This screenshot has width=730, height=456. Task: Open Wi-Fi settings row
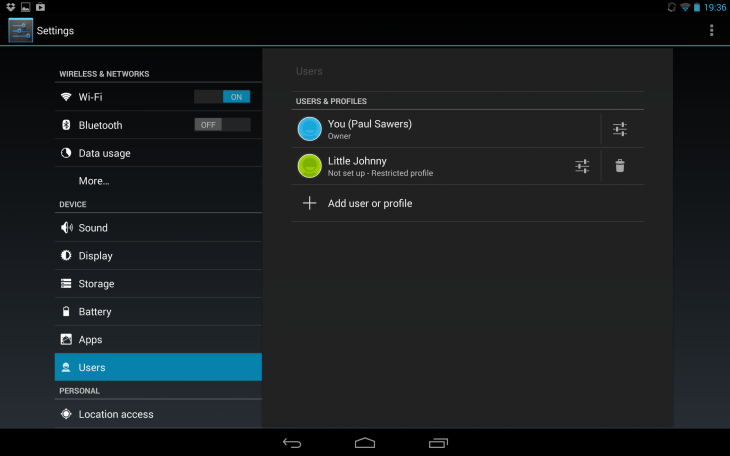(x=158, y=97)
